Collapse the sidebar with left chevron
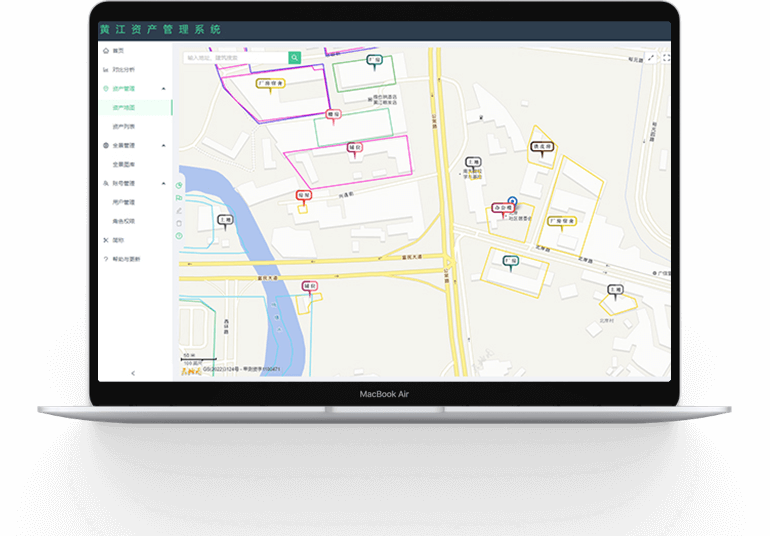This screenshot has height=536, width=770. (133, 373)
